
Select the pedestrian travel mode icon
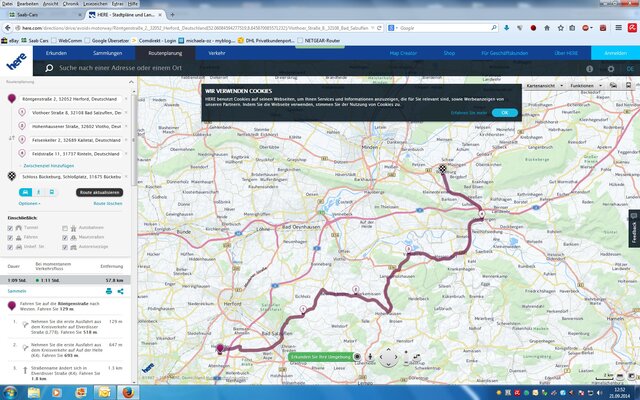pyautogui.click(x=38, y=192)
